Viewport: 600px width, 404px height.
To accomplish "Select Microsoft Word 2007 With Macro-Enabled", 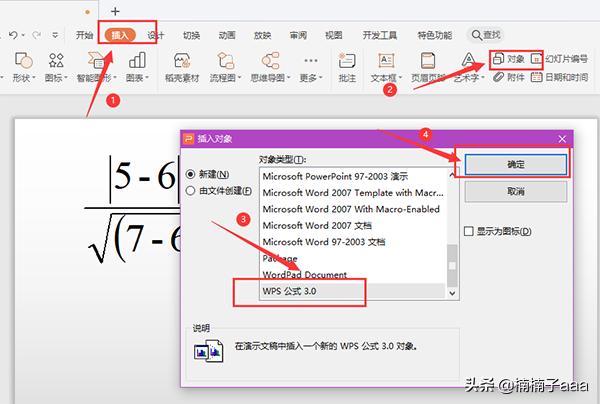I will pos(352,209).
